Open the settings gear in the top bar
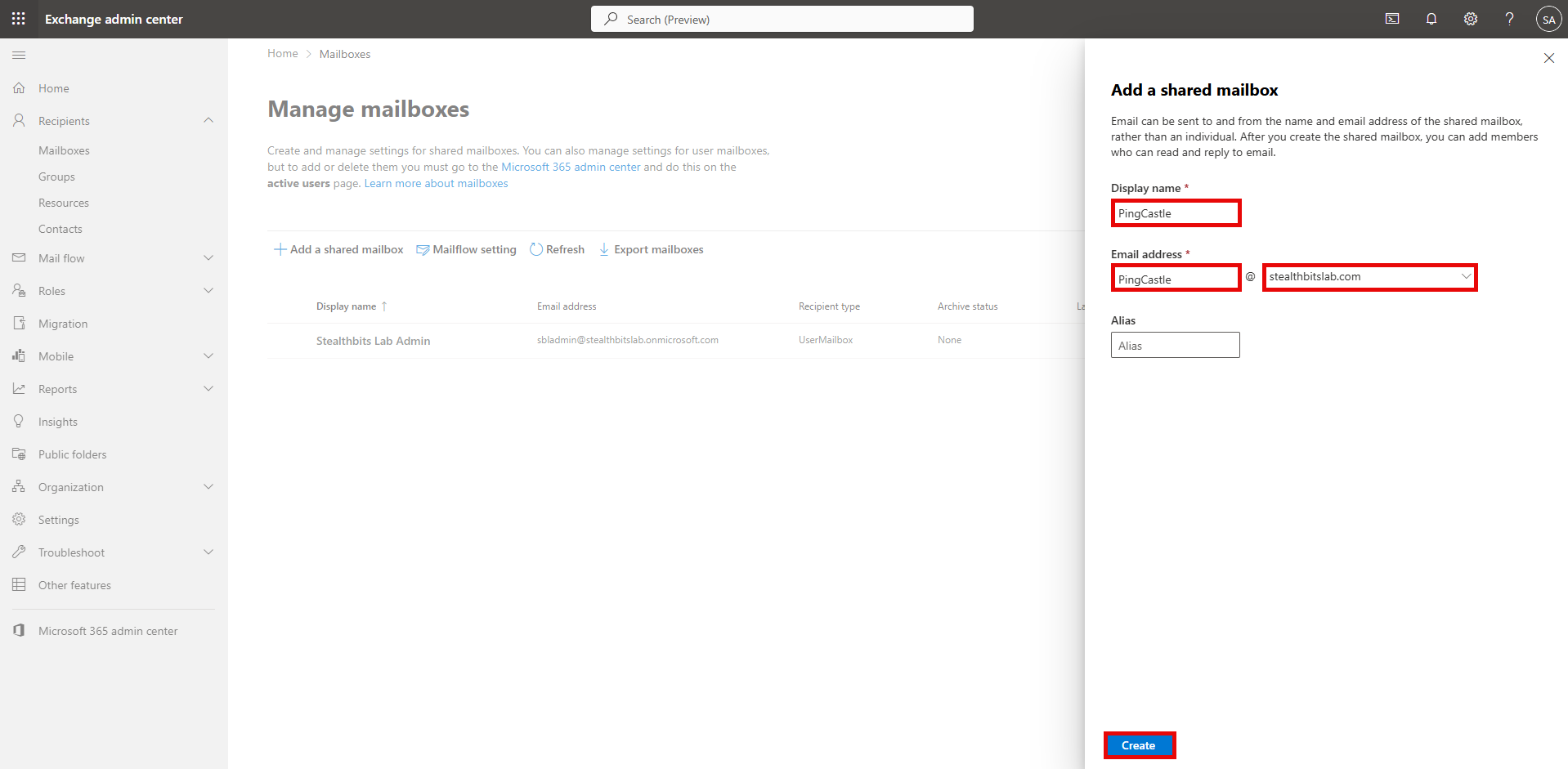 coord(1471,18)
